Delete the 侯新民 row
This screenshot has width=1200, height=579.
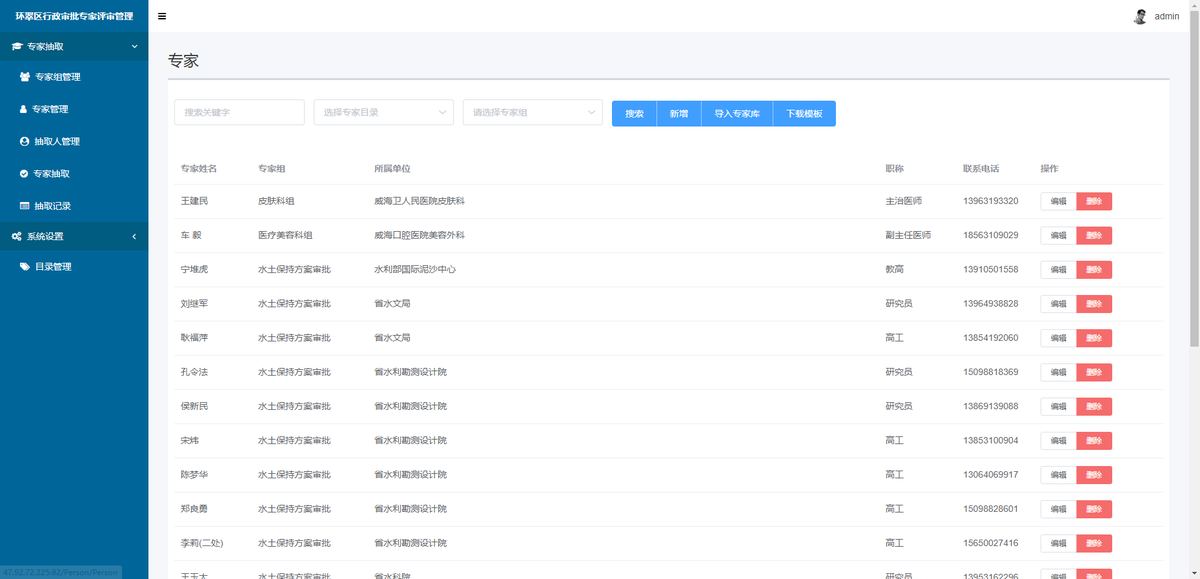coord(1094,406)
